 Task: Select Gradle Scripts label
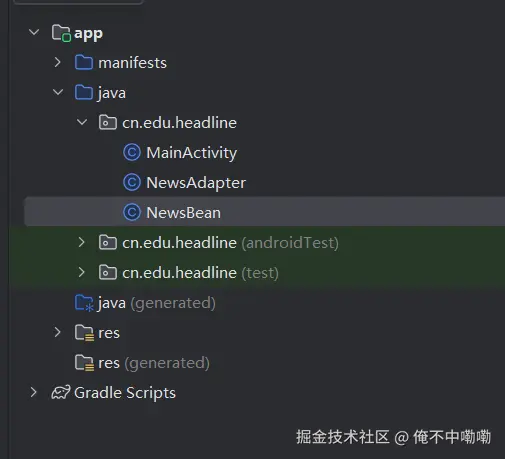(125, 393)
